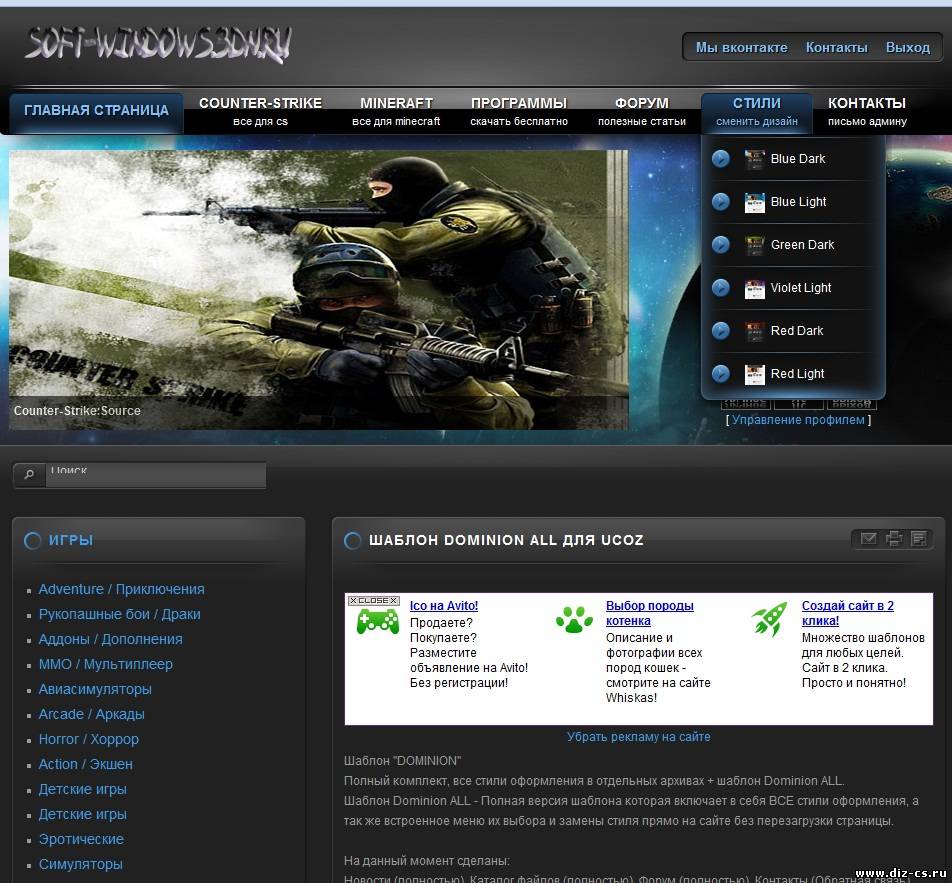Image resolution: width=952 pixels, height=883 pixels.
Task: Click the circle icon beside ШАБЛОН DOMINION heading
Action: [352, 540]
